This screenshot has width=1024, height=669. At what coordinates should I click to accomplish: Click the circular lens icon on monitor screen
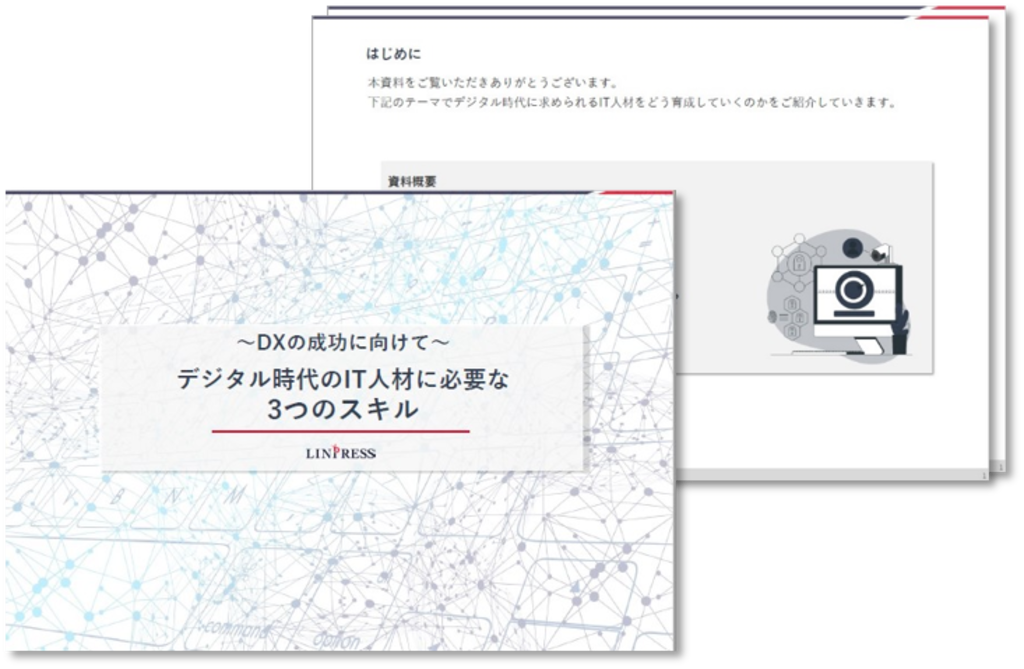[855, 291]
